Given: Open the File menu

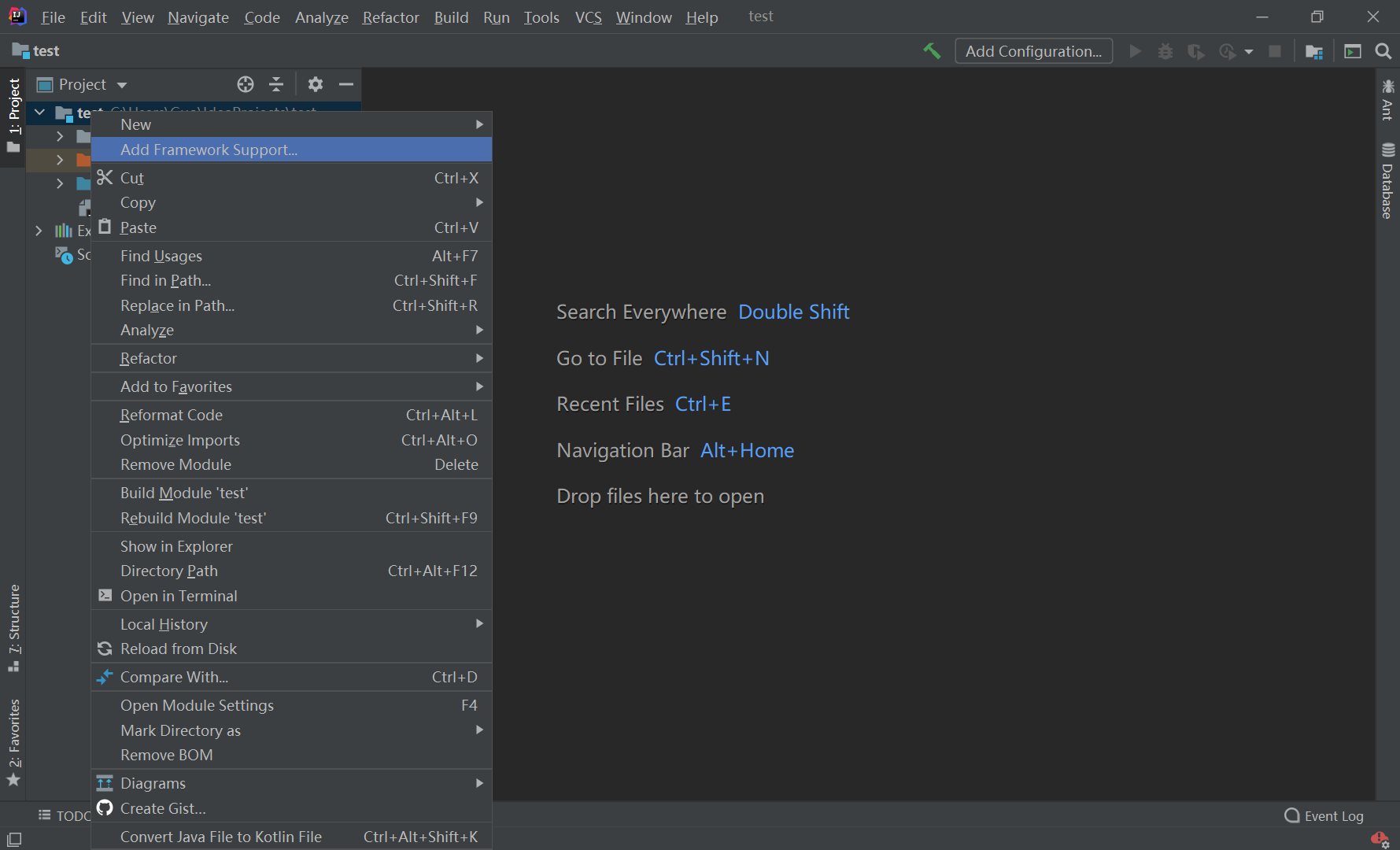Looking at the screenshot, I should [53, 17].
